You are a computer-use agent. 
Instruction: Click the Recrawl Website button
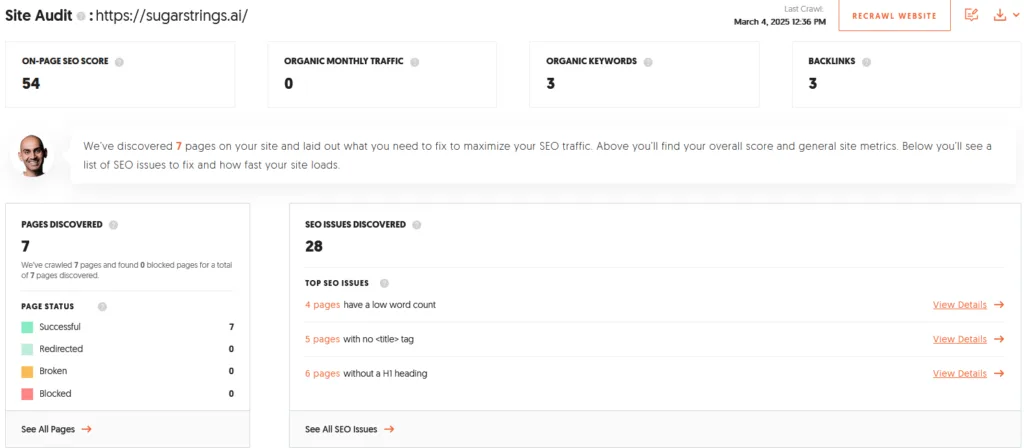coord(894,16)
